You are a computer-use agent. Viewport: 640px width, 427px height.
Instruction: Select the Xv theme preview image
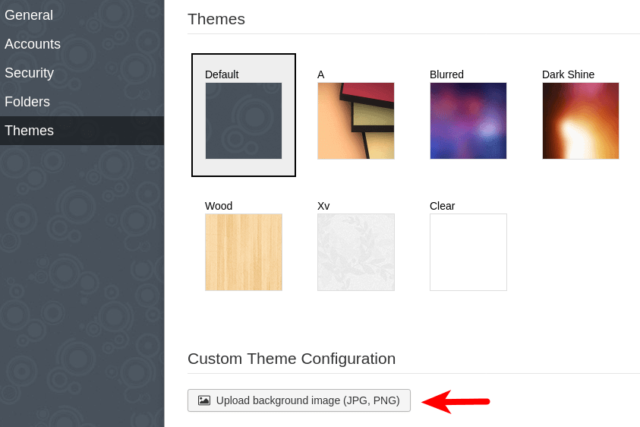click(356, 252)
